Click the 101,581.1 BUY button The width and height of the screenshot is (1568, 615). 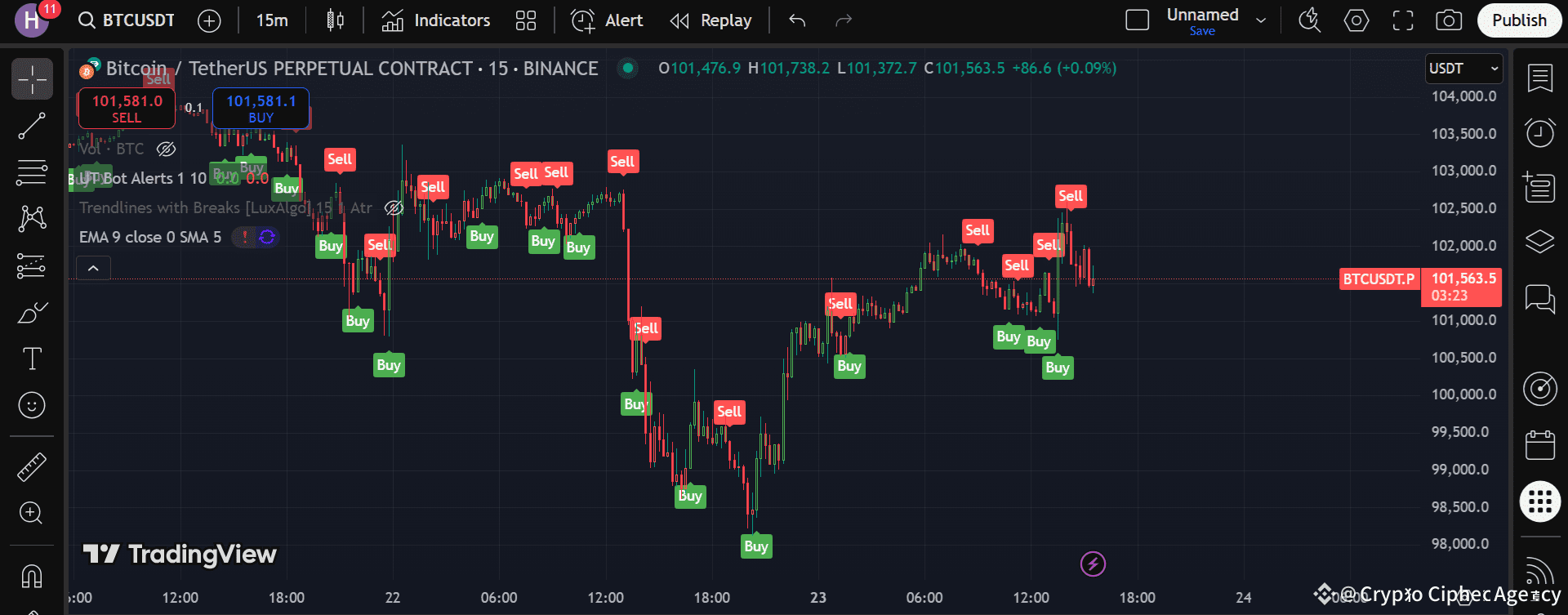tap(261, 109)
